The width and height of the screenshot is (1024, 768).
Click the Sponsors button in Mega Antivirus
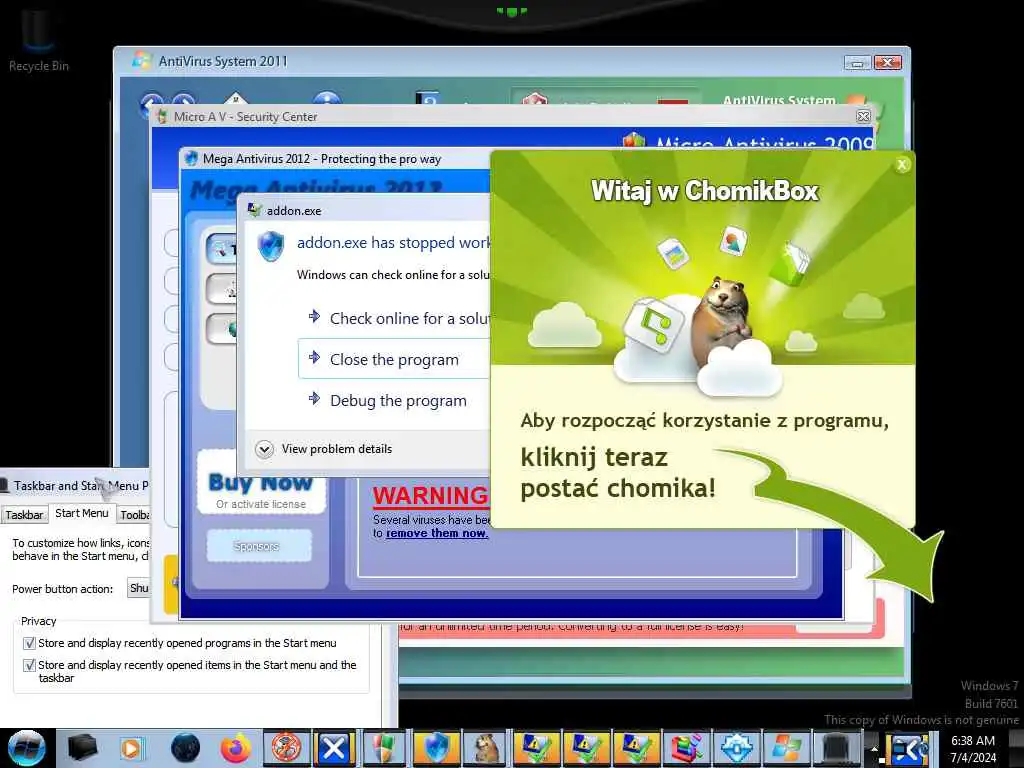click(x=259, y=546)
